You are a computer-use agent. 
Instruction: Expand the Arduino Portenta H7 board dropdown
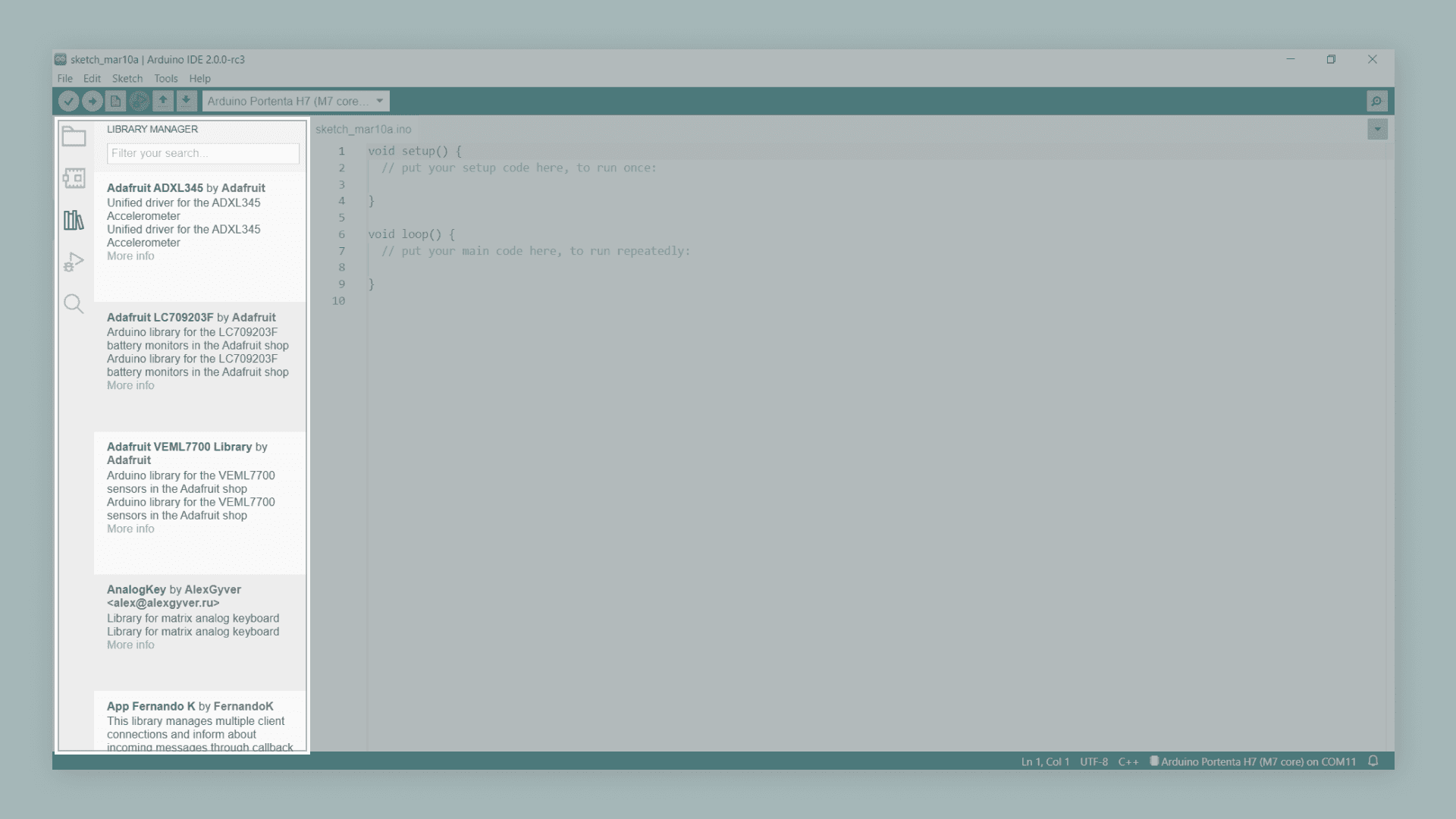(296, 101)
